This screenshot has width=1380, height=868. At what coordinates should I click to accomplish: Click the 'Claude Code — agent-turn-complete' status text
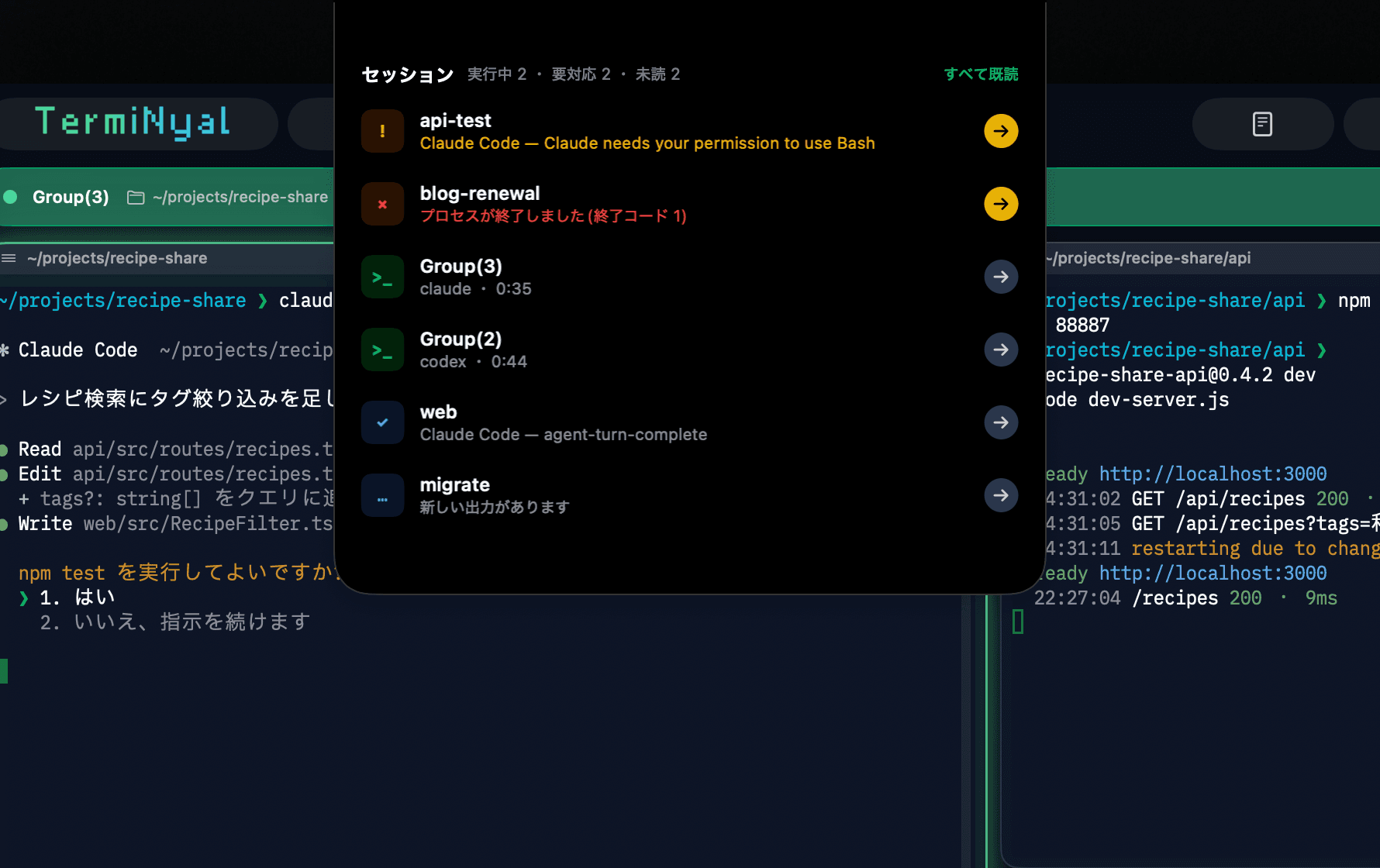(563, 435)
